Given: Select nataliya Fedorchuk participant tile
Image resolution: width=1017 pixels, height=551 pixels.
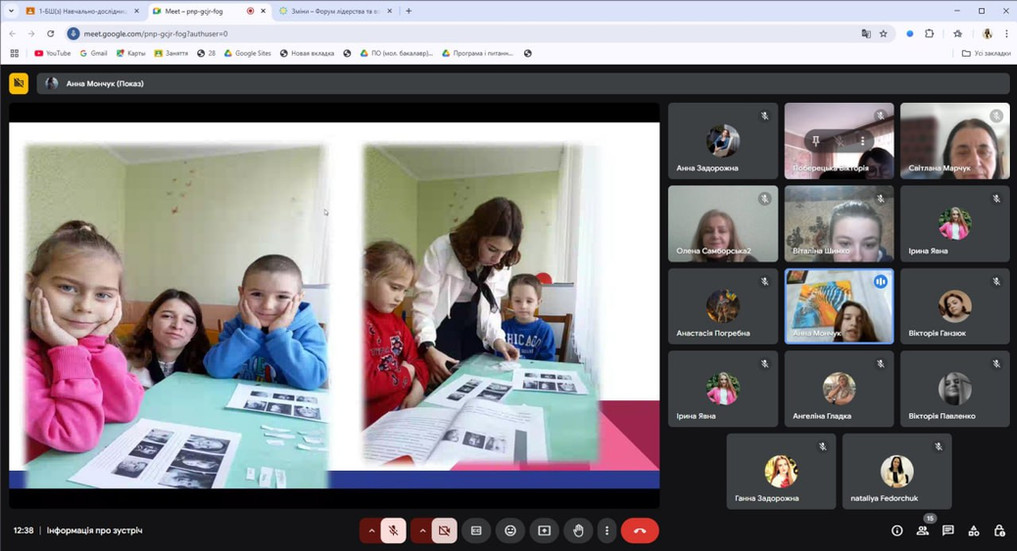Looking at the screenshot, I should pyautogui.click(x=897, y=471).
